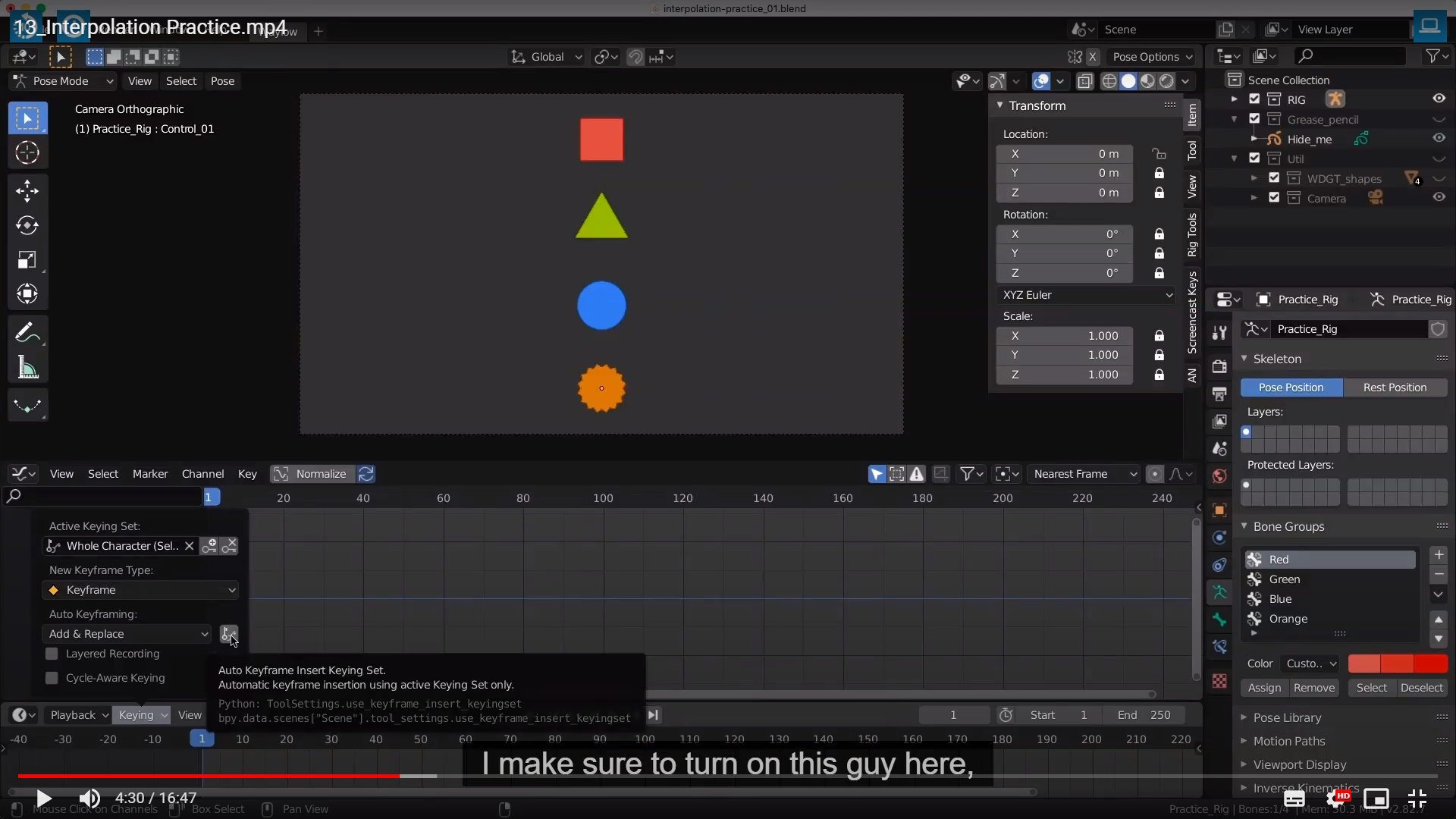Click the End frame field
Viewport: 1456px width, 819px height.
(x=1144, y=715)
